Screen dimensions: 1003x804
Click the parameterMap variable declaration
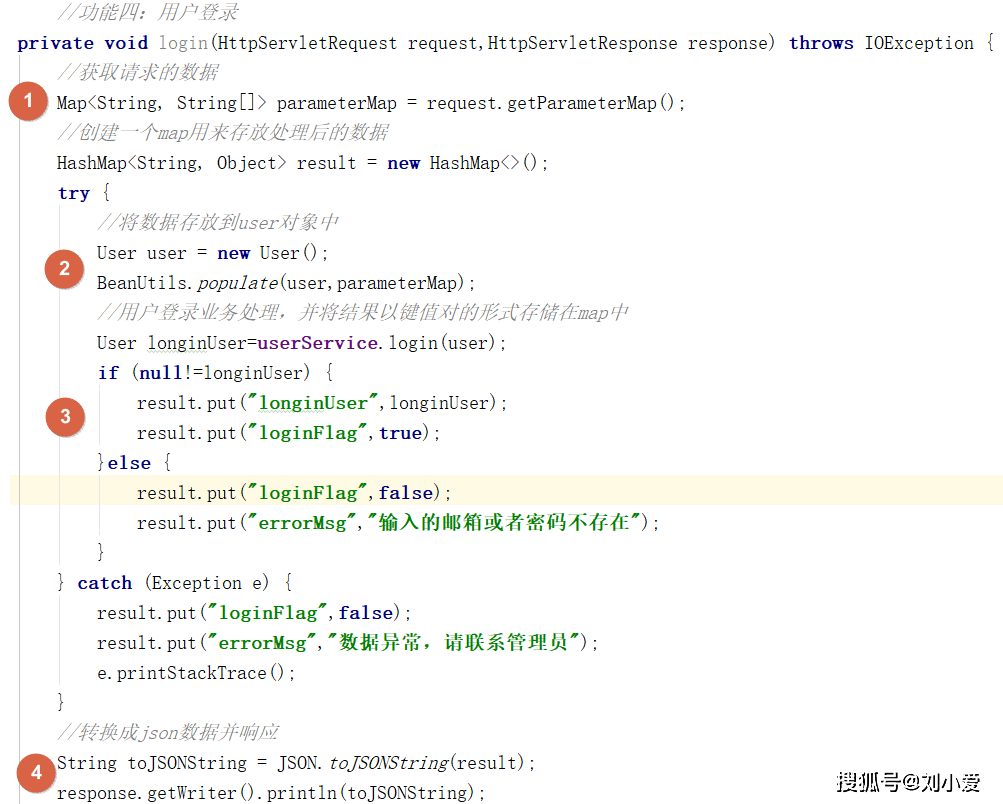point(336,103)
